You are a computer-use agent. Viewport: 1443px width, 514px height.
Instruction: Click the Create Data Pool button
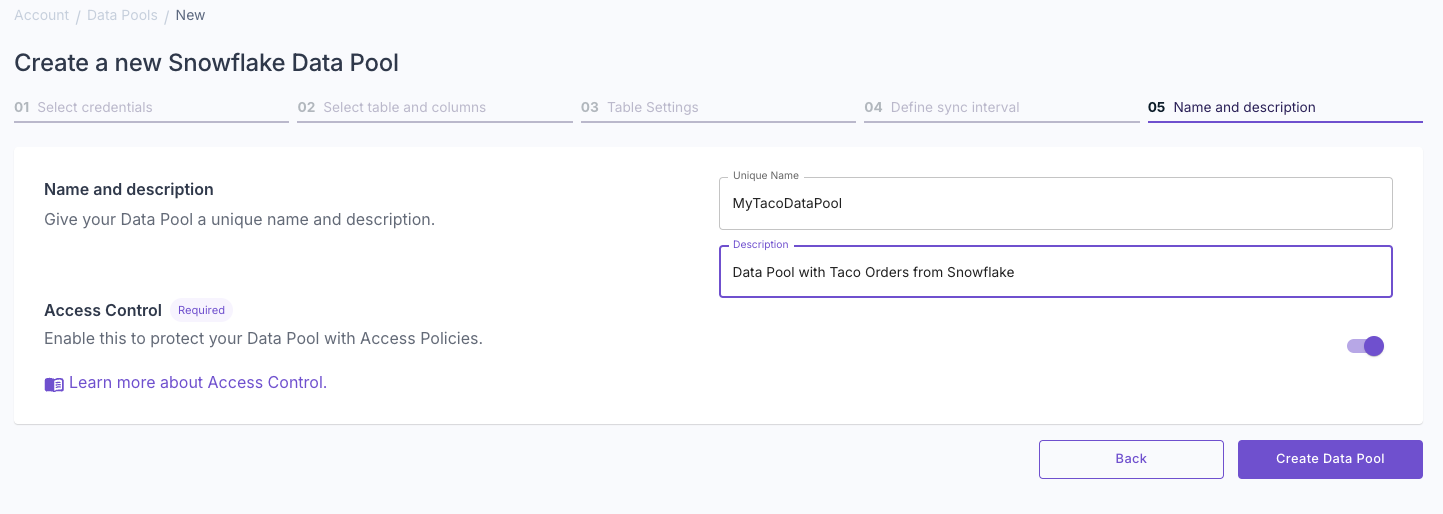pyautogui.click(x=1330, y=459)
